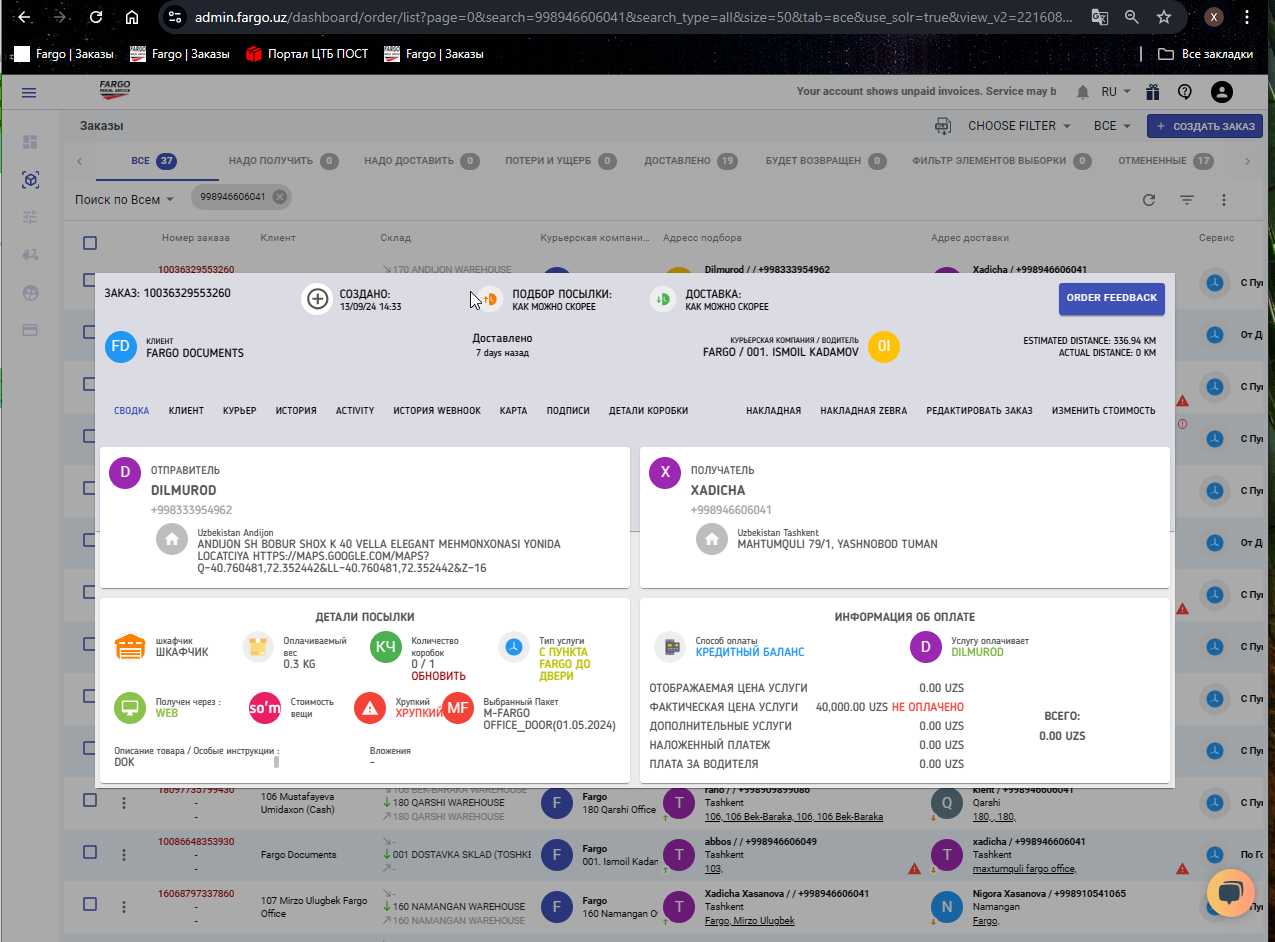Viewport: 1275px width, 942px height.
Task: Click the ДОСТАВКА green status icon
Action: tap(662, 299)
